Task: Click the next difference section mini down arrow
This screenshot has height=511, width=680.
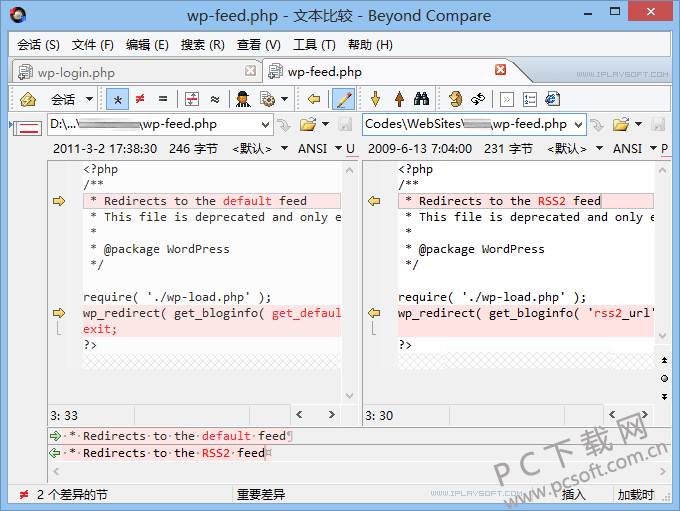Action: coord(664,397)
